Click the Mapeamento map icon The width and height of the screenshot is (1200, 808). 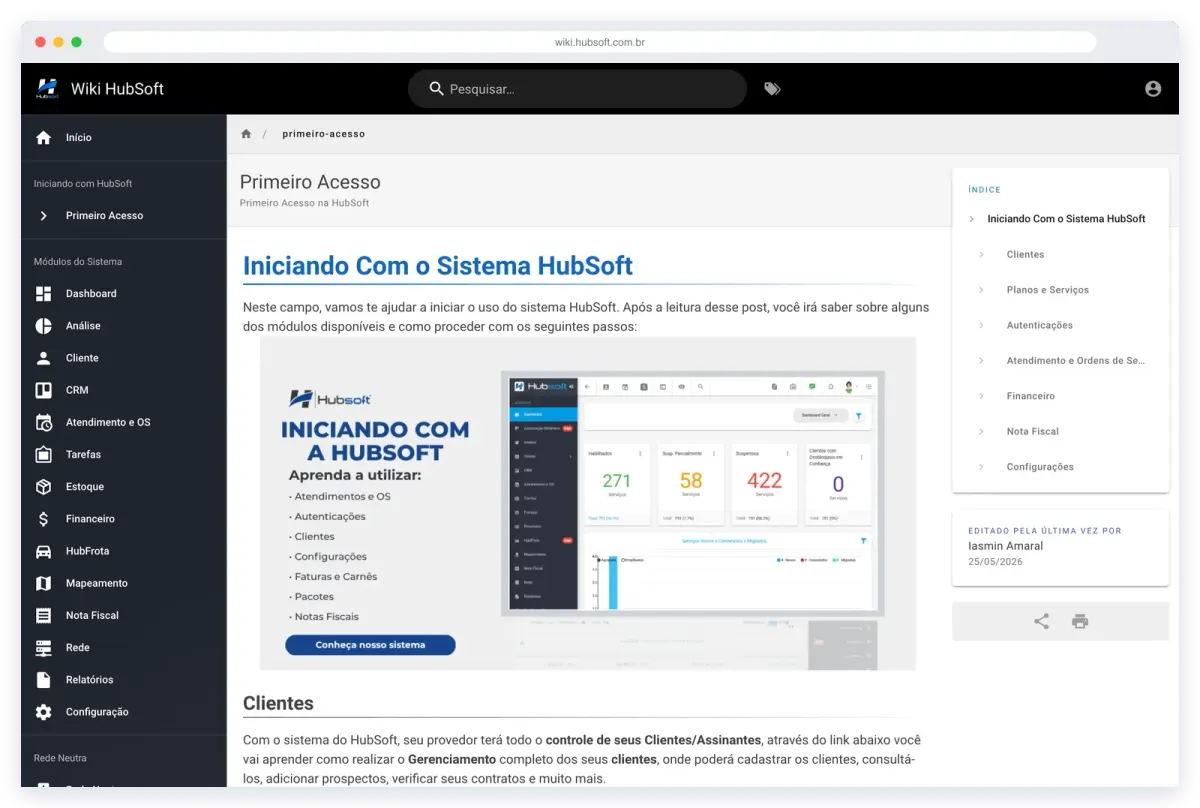(x=43, y=583)
